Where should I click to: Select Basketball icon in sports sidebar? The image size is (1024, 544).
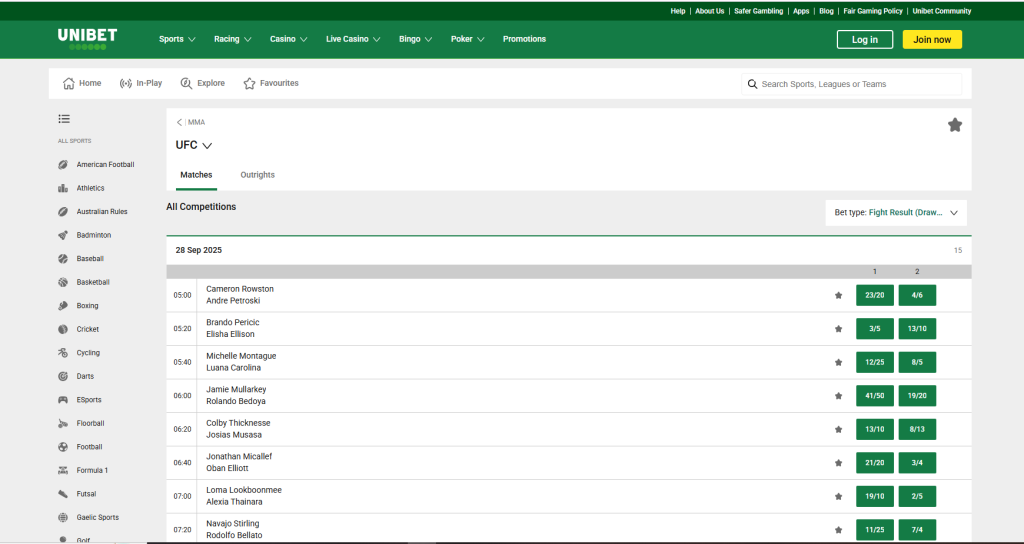coord(63,282)
